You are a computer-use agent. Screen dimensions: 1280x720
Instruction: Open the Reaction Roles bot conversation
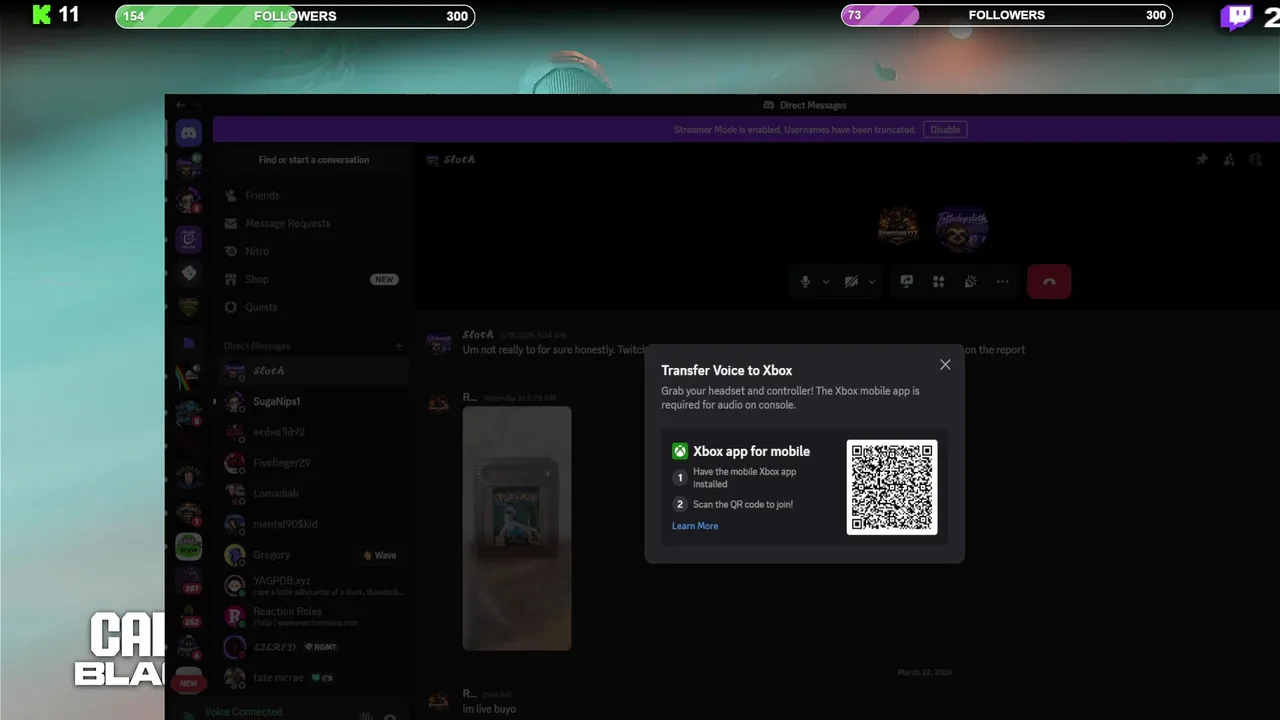[x=313, y=616]
